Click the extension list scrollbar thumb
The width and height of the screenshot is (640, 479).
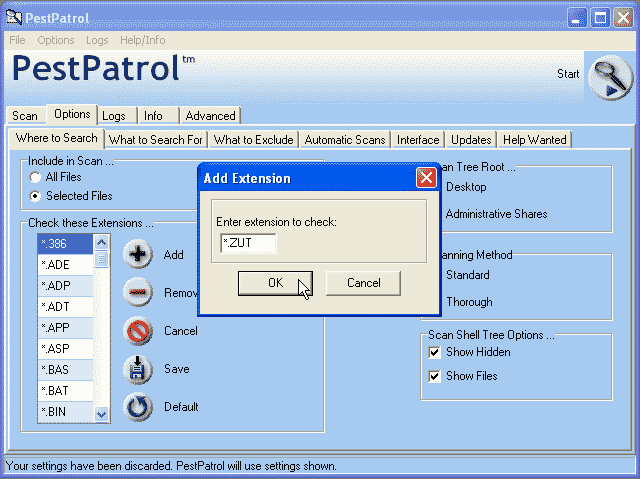(x=101, y=259)
